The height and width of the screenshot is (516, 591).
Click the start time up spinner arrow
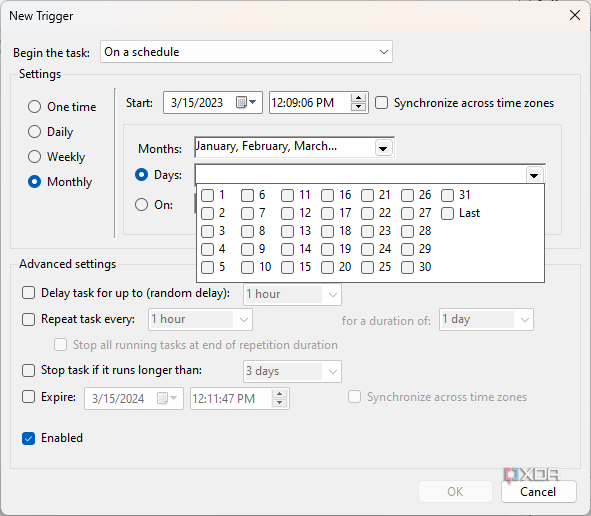pyautogui.click(x=358, y=98)
